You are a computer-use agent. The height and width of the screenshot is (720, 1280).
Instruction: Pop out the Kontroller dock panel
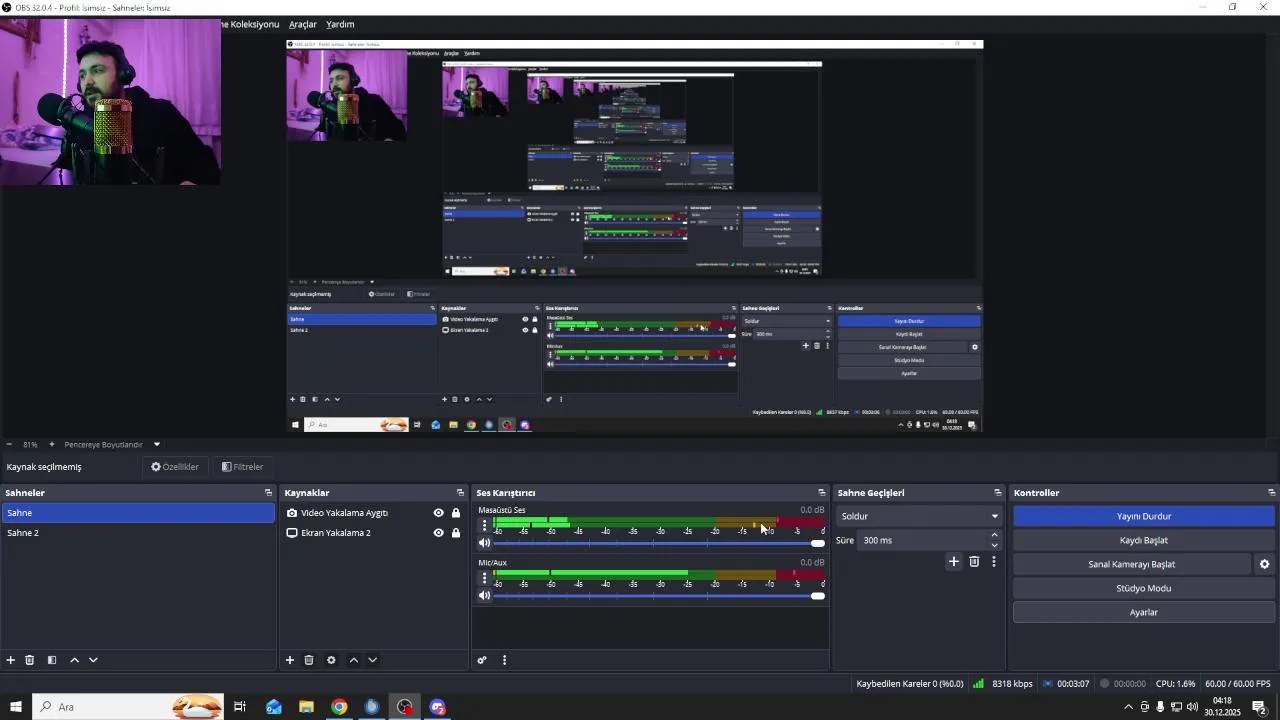pyautogui.click(x=1271, y=493)
